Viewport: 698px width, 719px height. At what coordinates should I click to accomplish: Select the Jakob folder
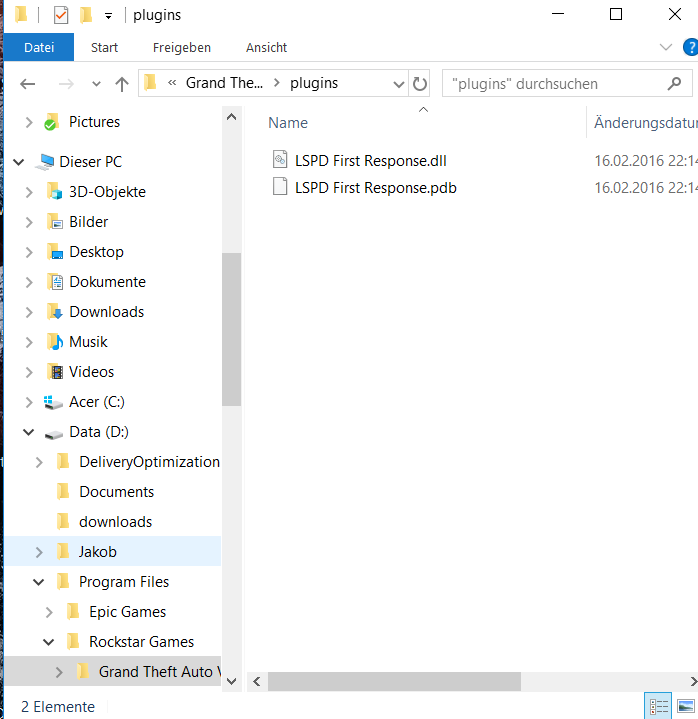[x=98, y=552]
